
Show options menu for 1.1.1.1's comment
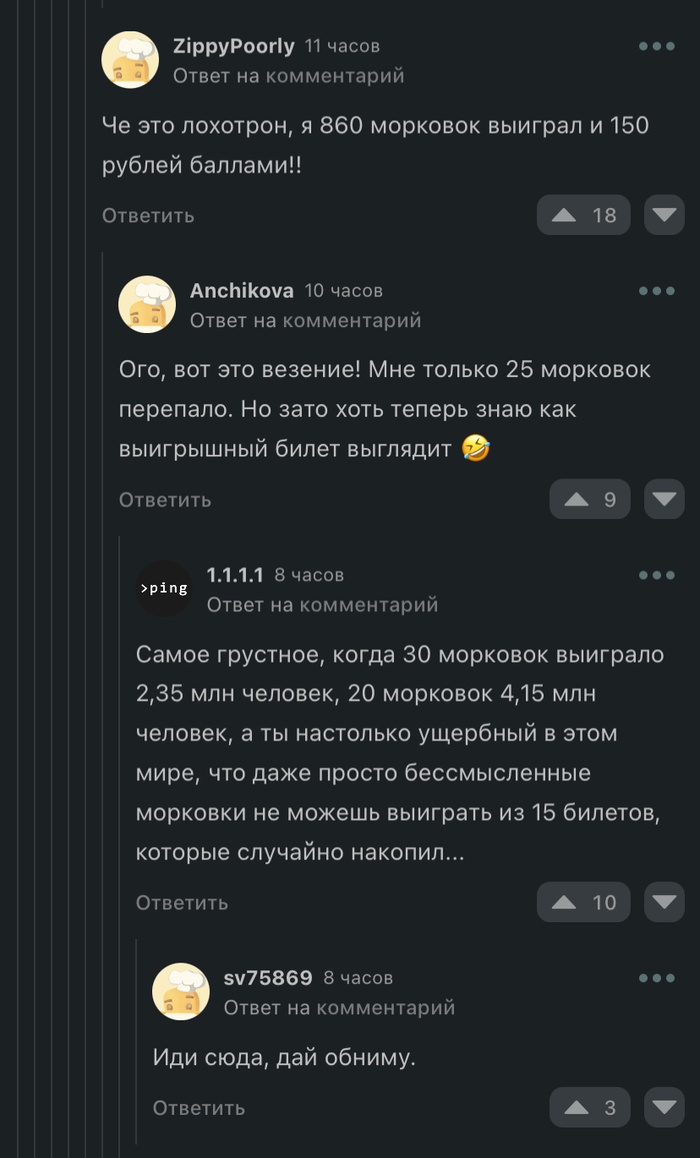tap(657, 575)
